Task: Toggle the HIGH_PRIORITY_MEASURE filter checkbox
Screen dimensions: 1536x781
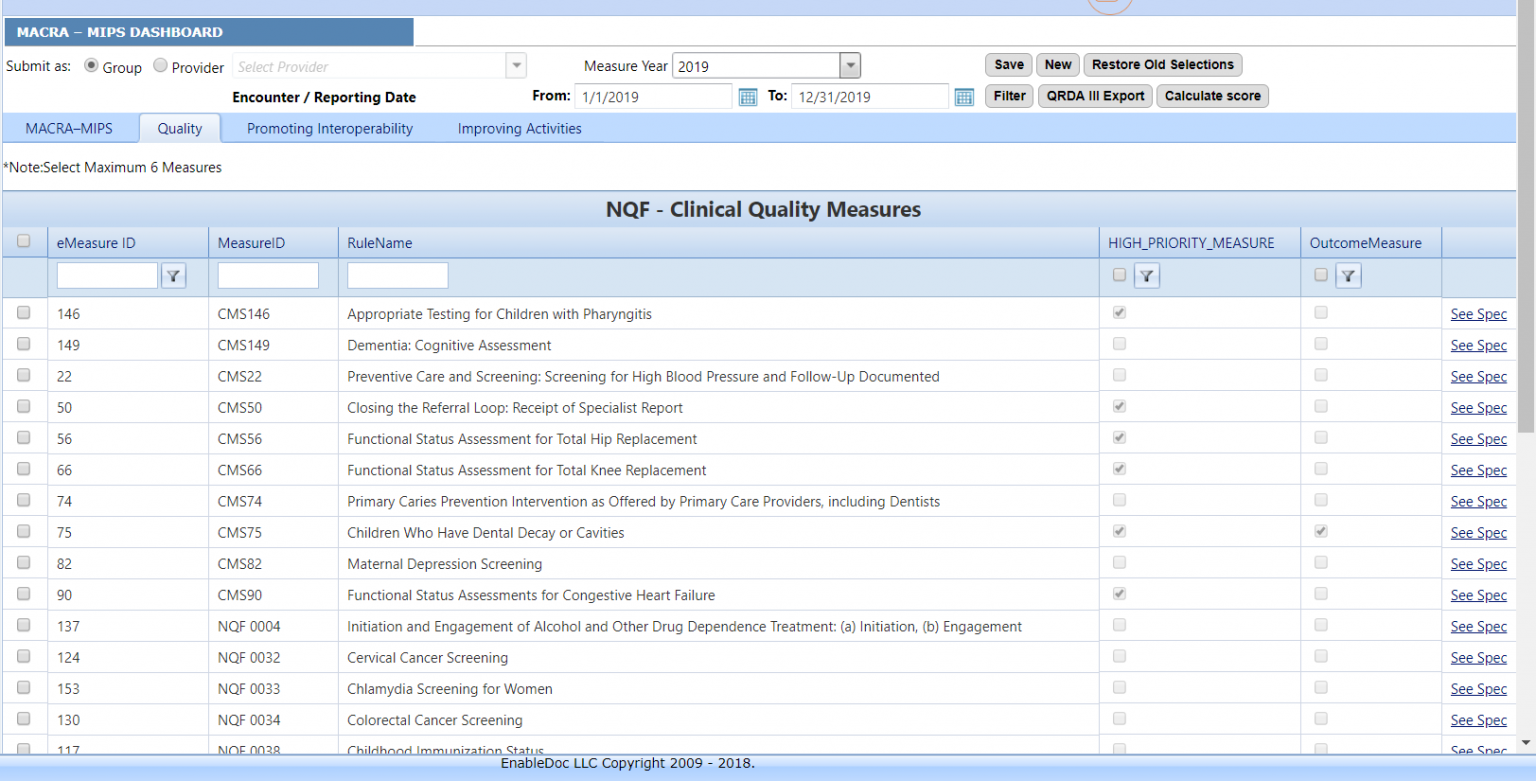Action: [x=1119, y=274]
